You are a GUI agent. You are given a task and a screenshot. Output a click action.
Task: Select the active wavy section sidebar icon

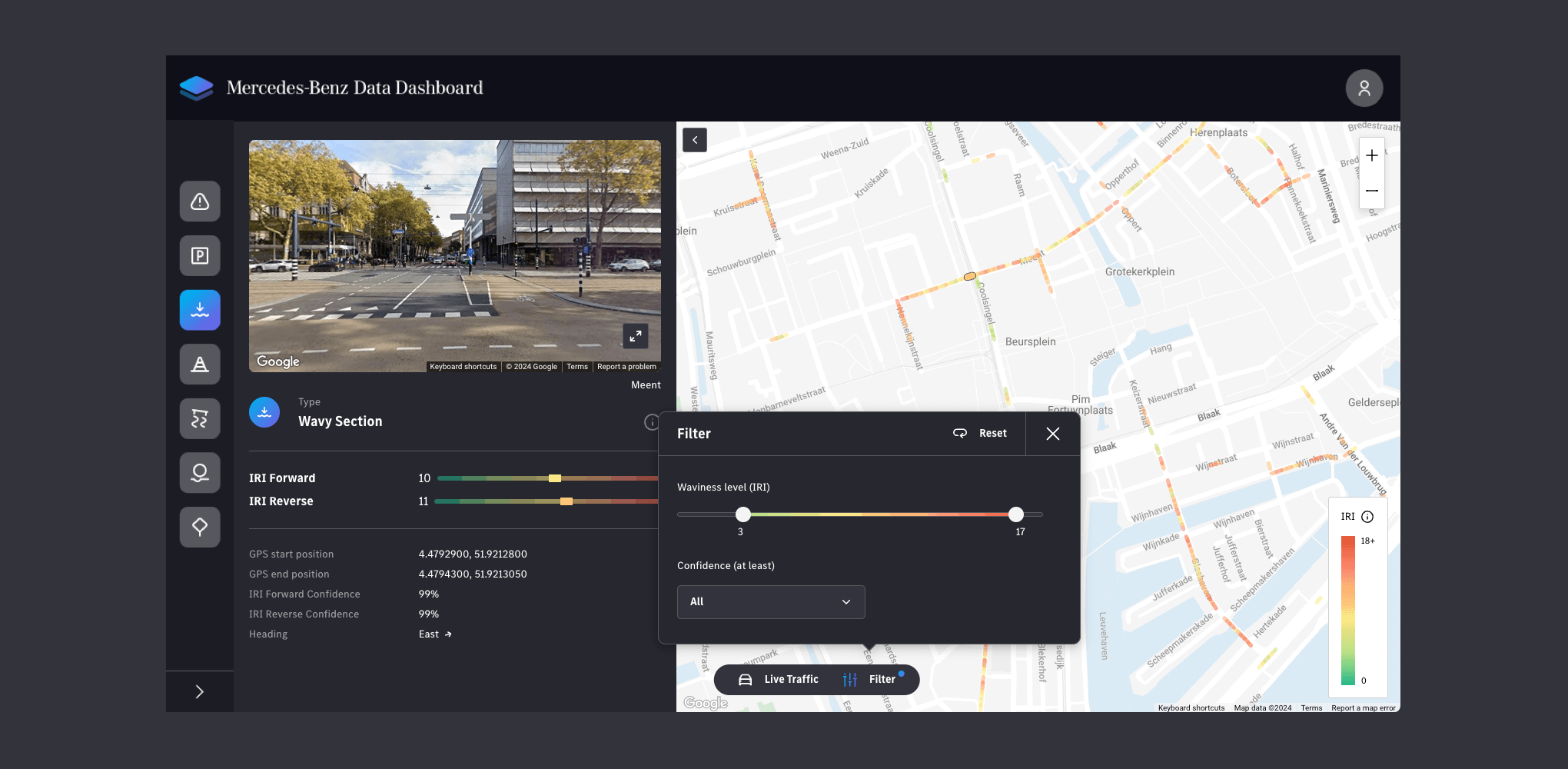pos(200,310)
